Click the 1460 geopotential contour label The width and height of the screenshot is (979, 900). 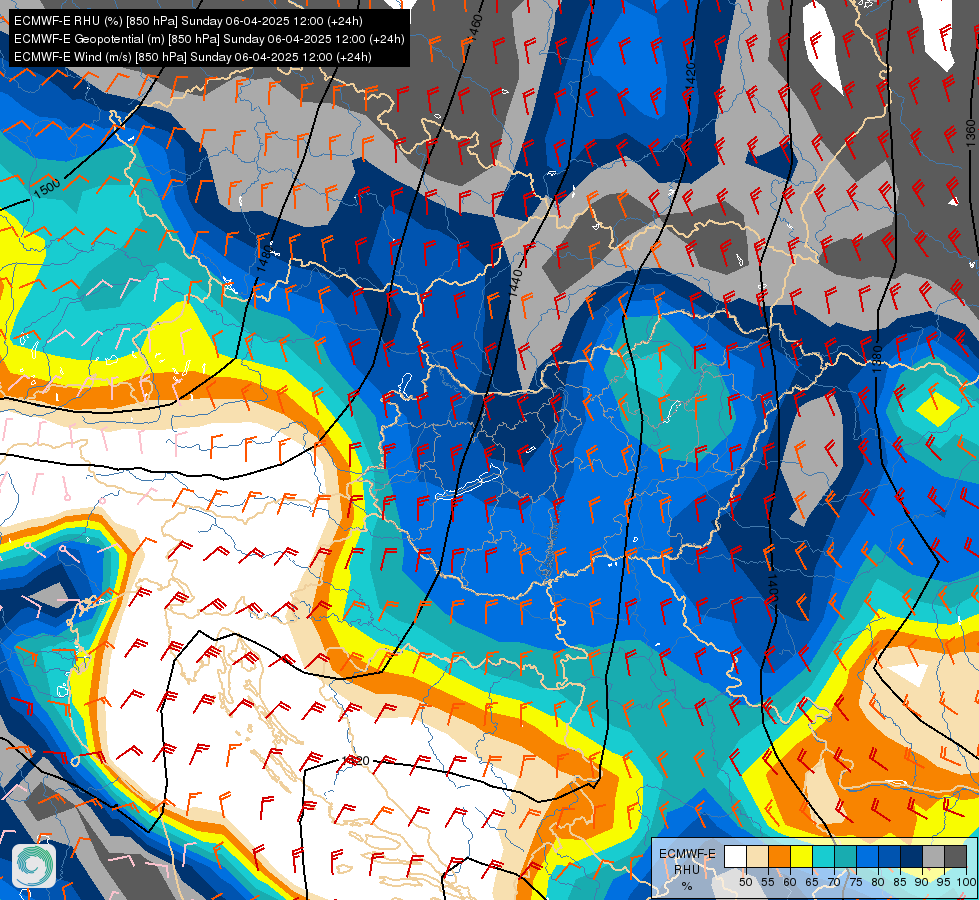(475, 27)
